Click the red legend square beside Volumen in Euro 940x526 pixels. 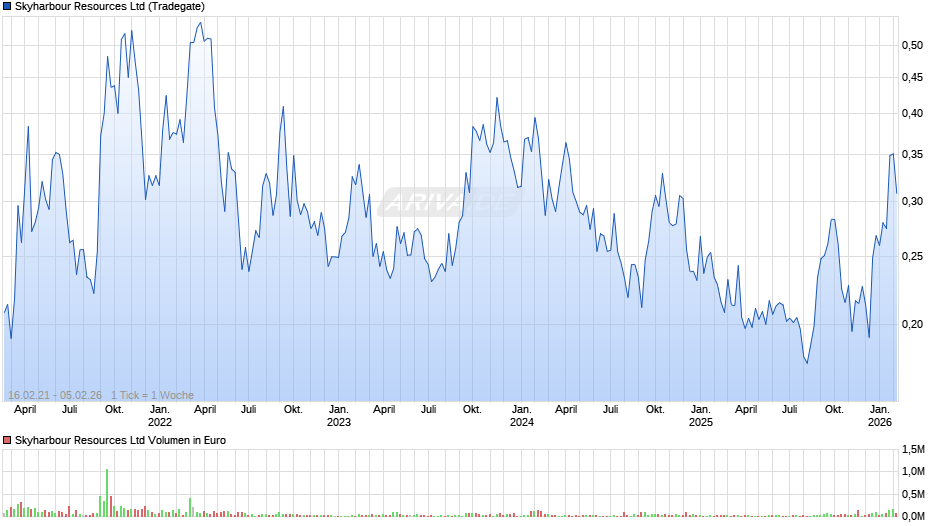point(7,440)
